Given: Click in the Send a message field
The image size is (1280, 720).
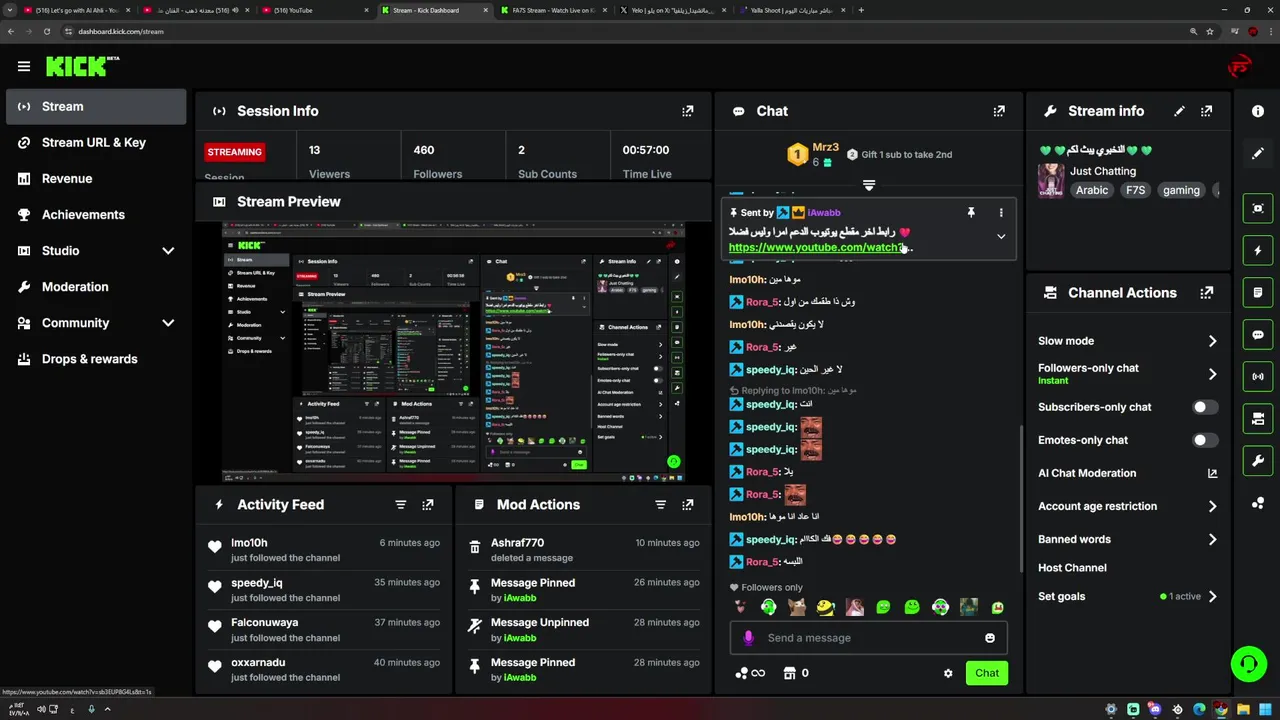Looking at the screenshot, I should 868,638.
